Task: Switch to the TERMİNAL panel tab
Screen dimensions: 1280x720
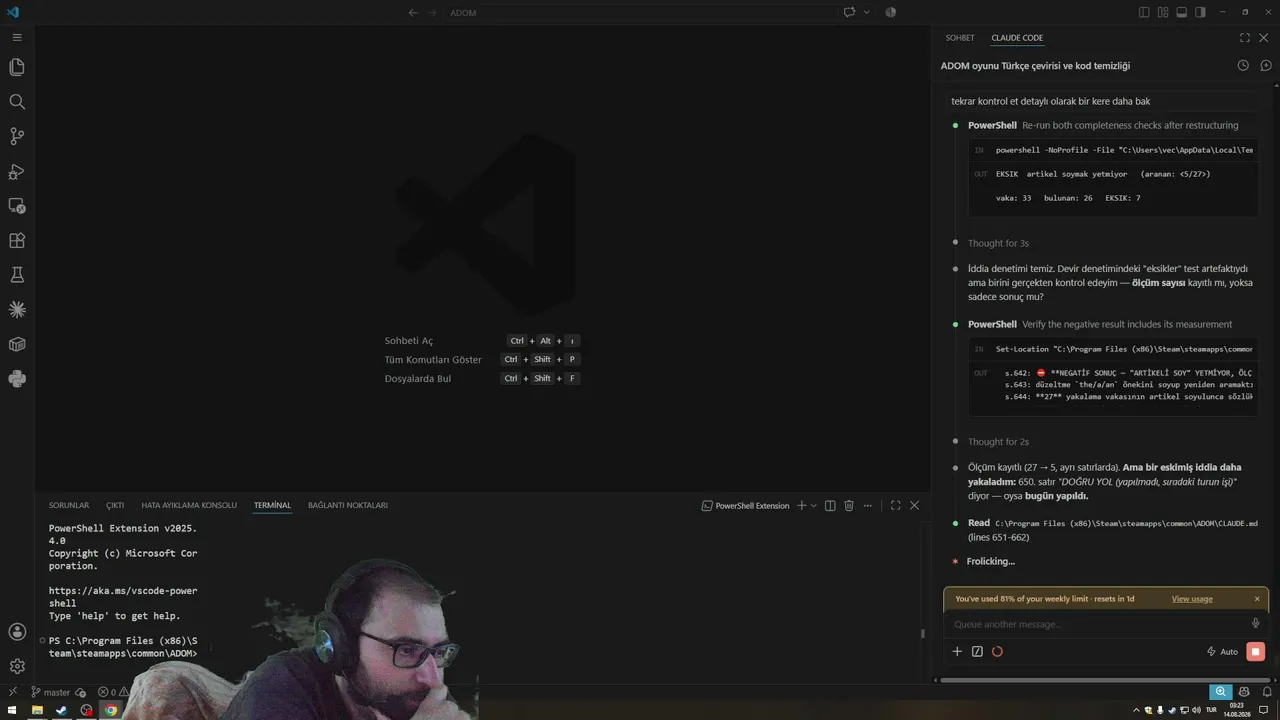Action: coord(272,506)
